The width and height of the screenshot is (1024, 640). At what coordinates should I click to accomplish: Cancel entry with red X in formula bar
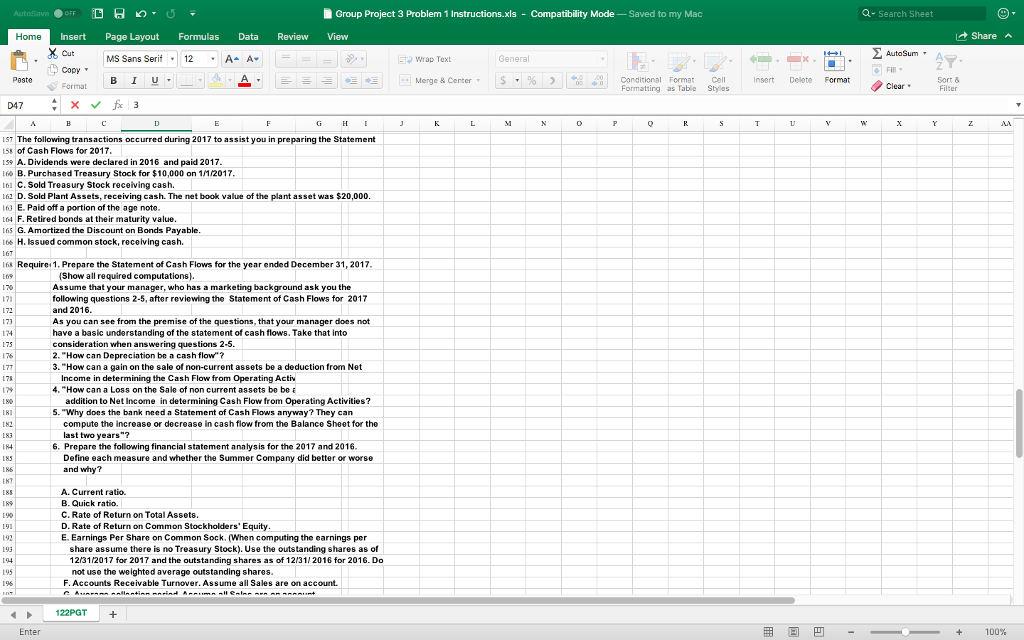point(74,104)
